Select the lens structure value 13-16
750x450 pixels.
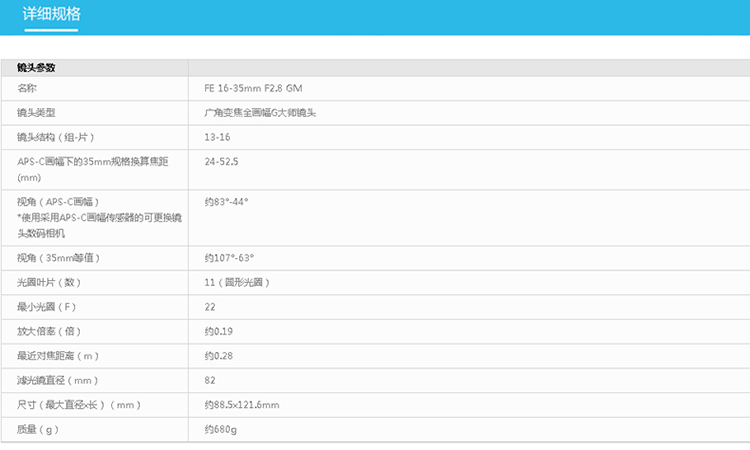tap(217, 137)
